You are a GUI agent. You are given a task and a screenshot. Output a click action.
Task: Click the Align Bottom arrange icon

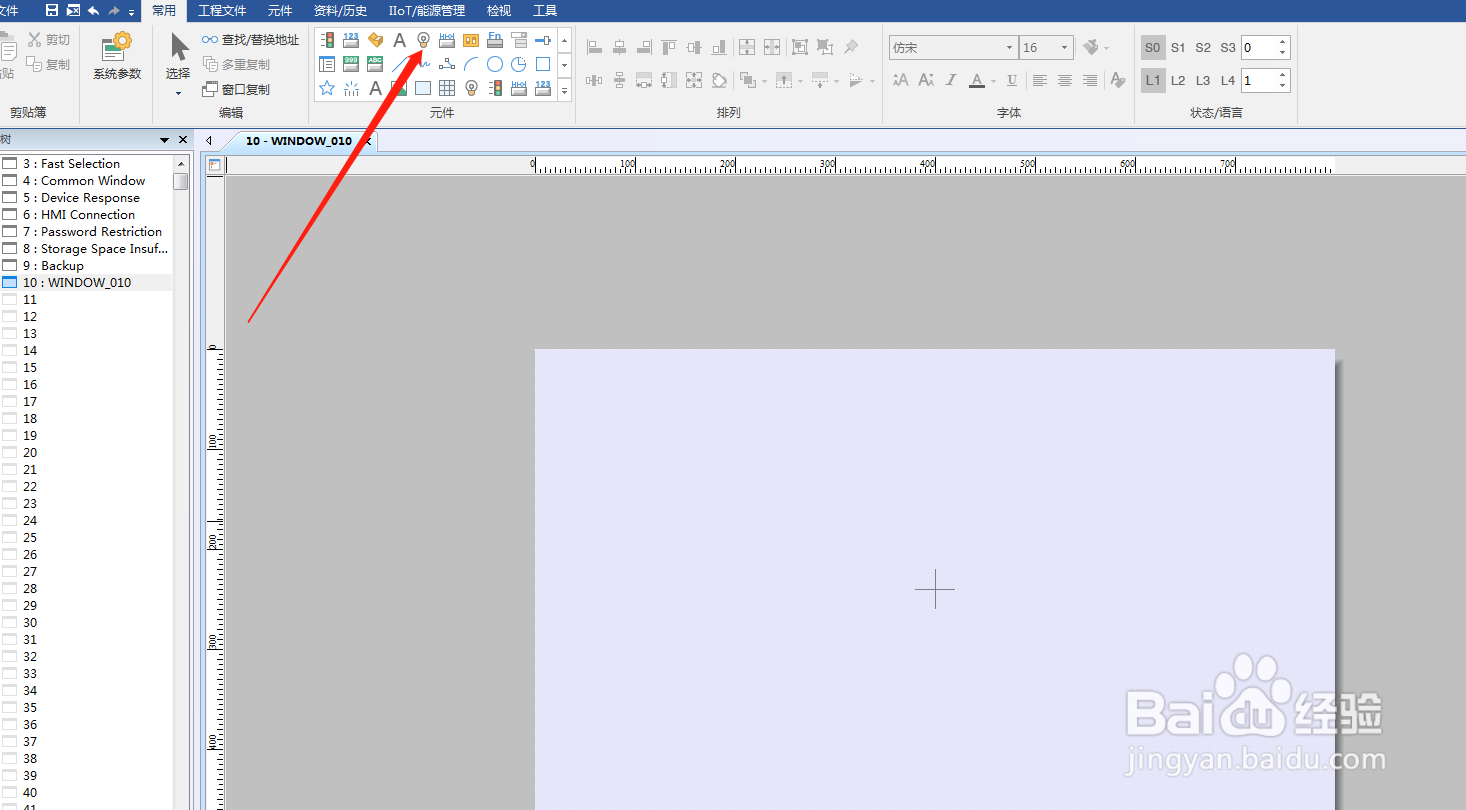[x=718, y=47]
